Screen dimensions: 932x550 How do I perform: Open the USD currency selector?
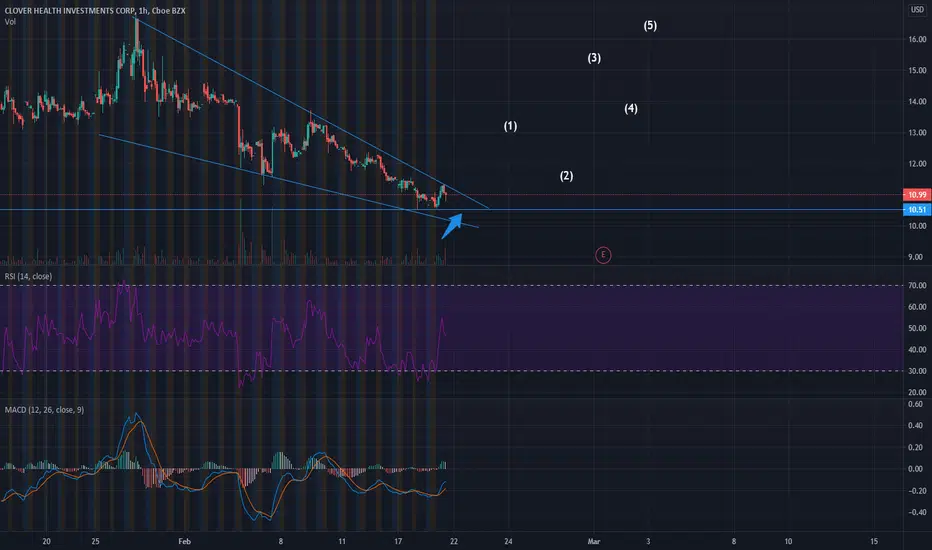(917, 10)
